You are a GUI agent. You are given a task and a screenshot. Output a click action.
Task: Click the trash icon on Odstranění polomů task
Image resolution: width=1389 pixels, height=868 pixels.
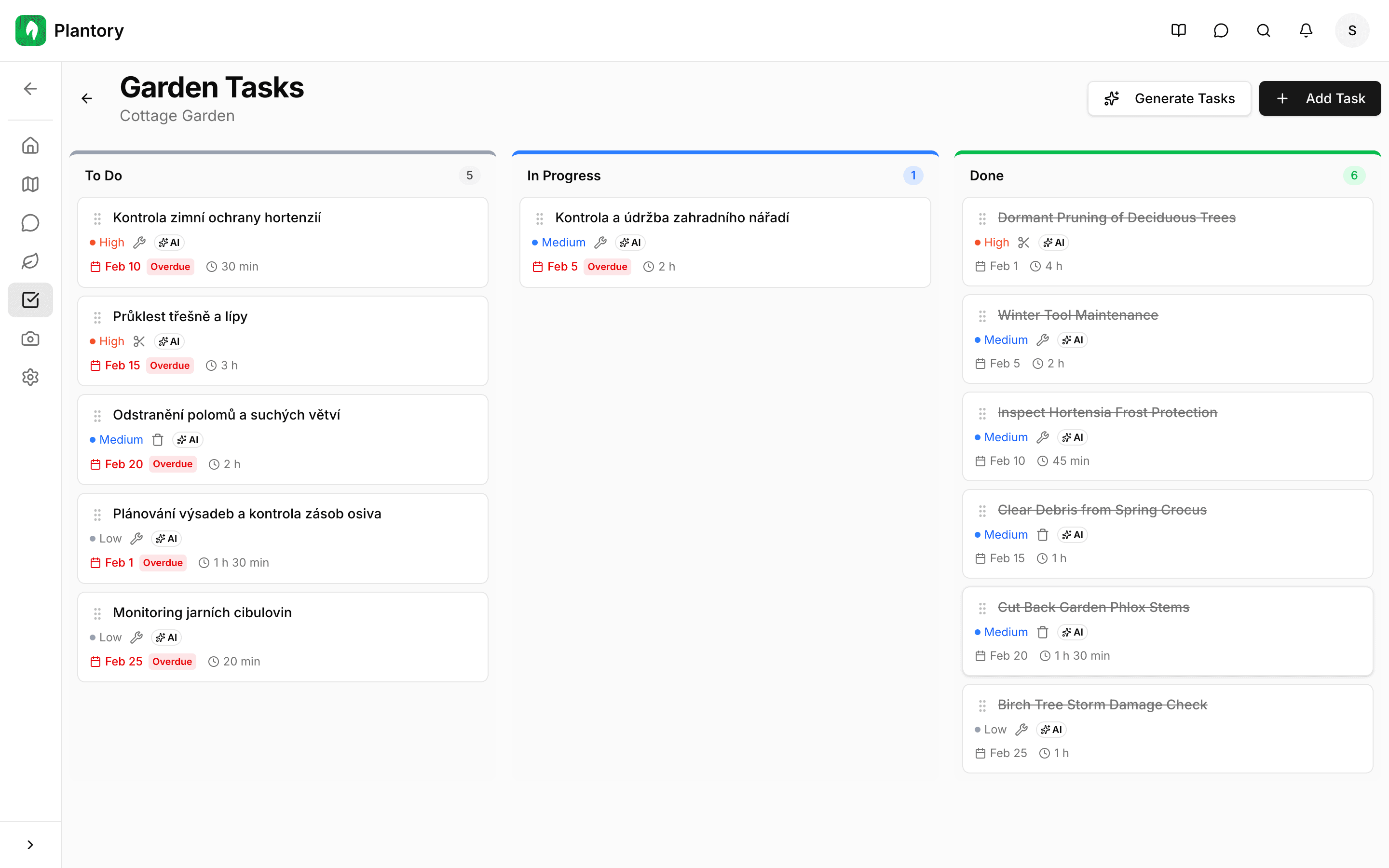pyautogui.click(x=158, y=440)
